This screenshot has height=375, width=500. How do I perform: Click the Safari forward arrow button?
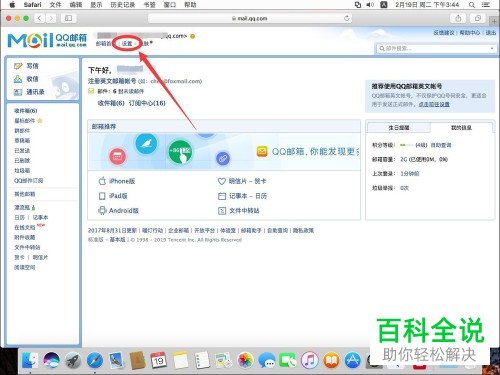coord(51,18)
